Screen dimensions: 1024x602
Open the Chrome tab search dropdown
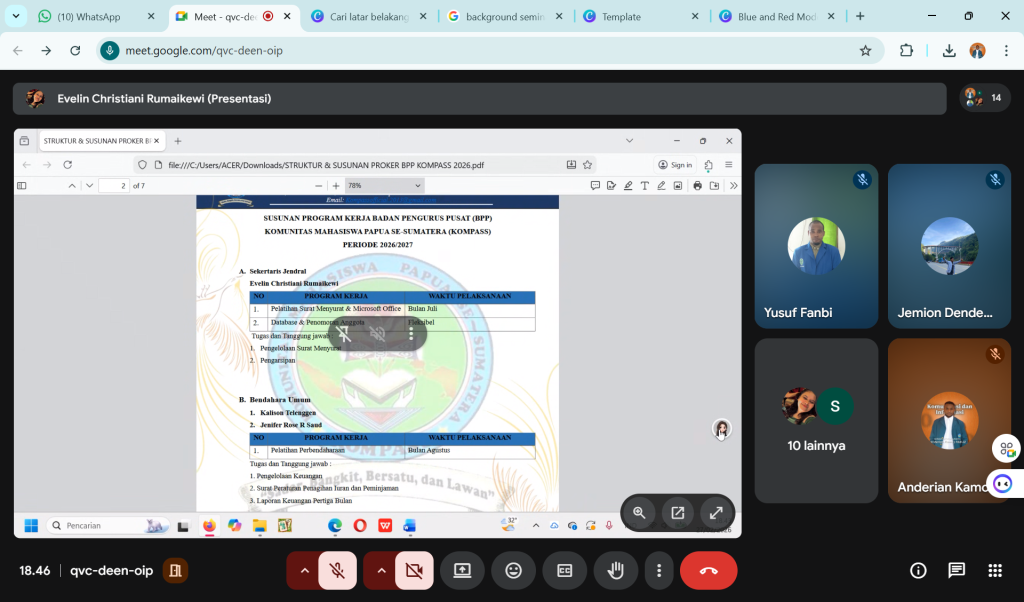click(15, 16)
